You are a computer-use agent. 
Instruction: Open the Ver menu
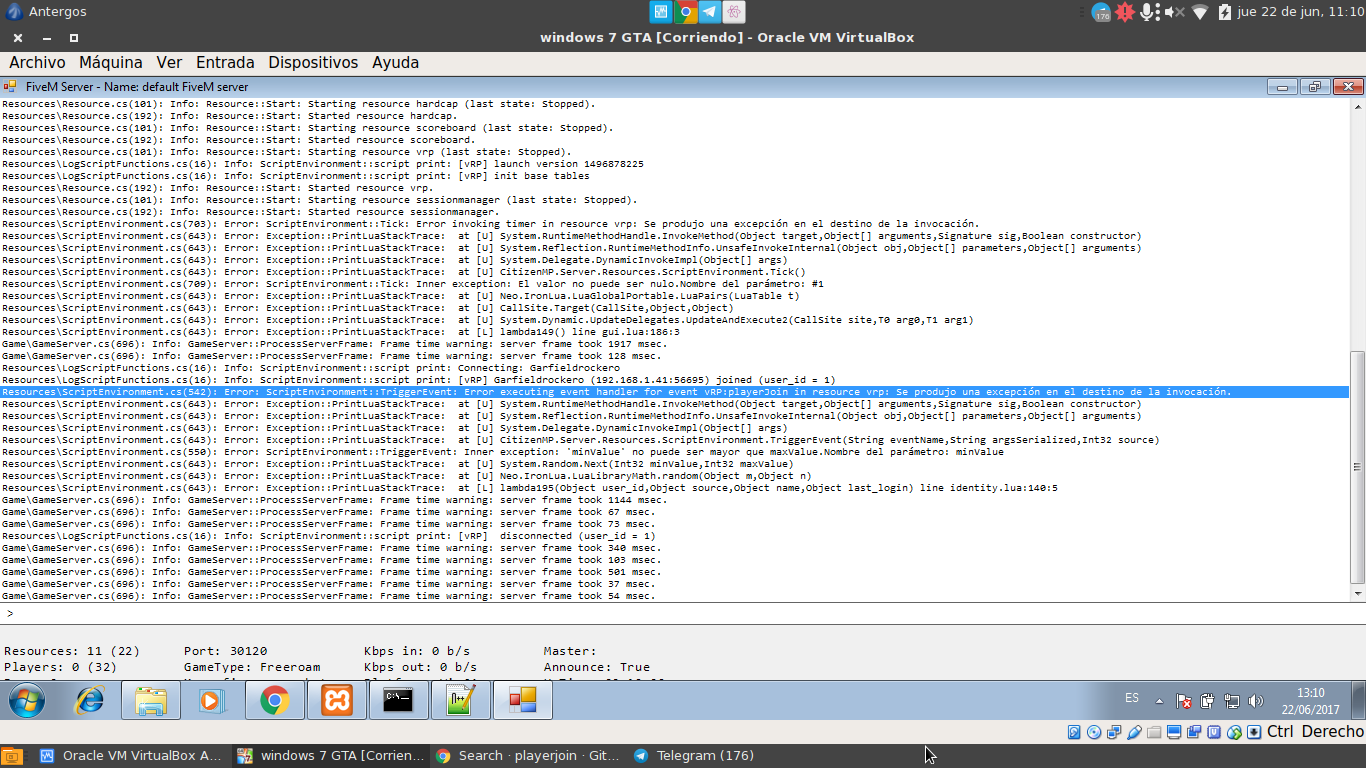coord(169,62)
